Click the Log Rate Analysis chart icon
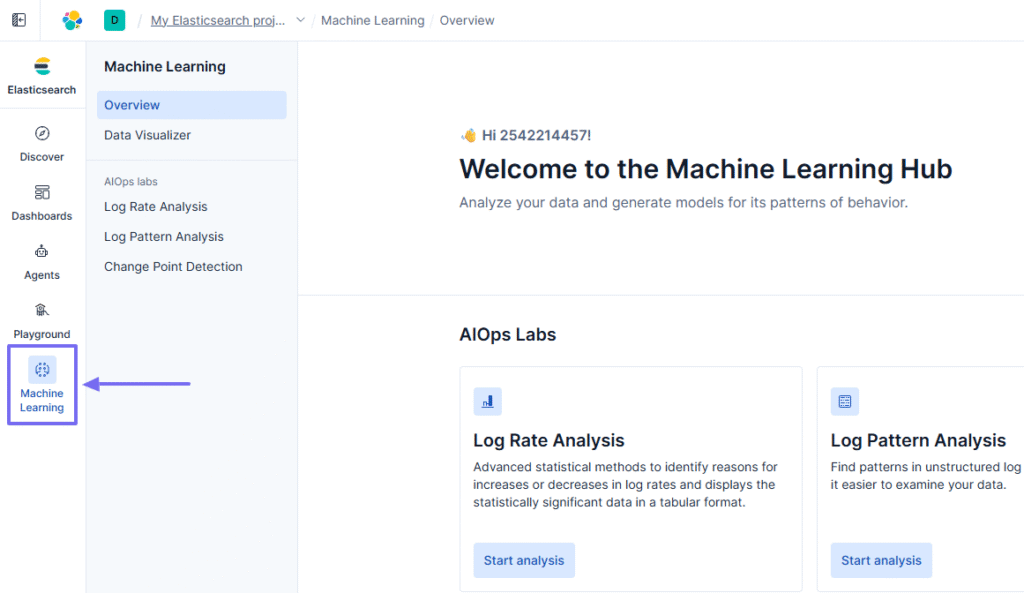This screenshot has height=593, width=1024. (x=487, y=401)
